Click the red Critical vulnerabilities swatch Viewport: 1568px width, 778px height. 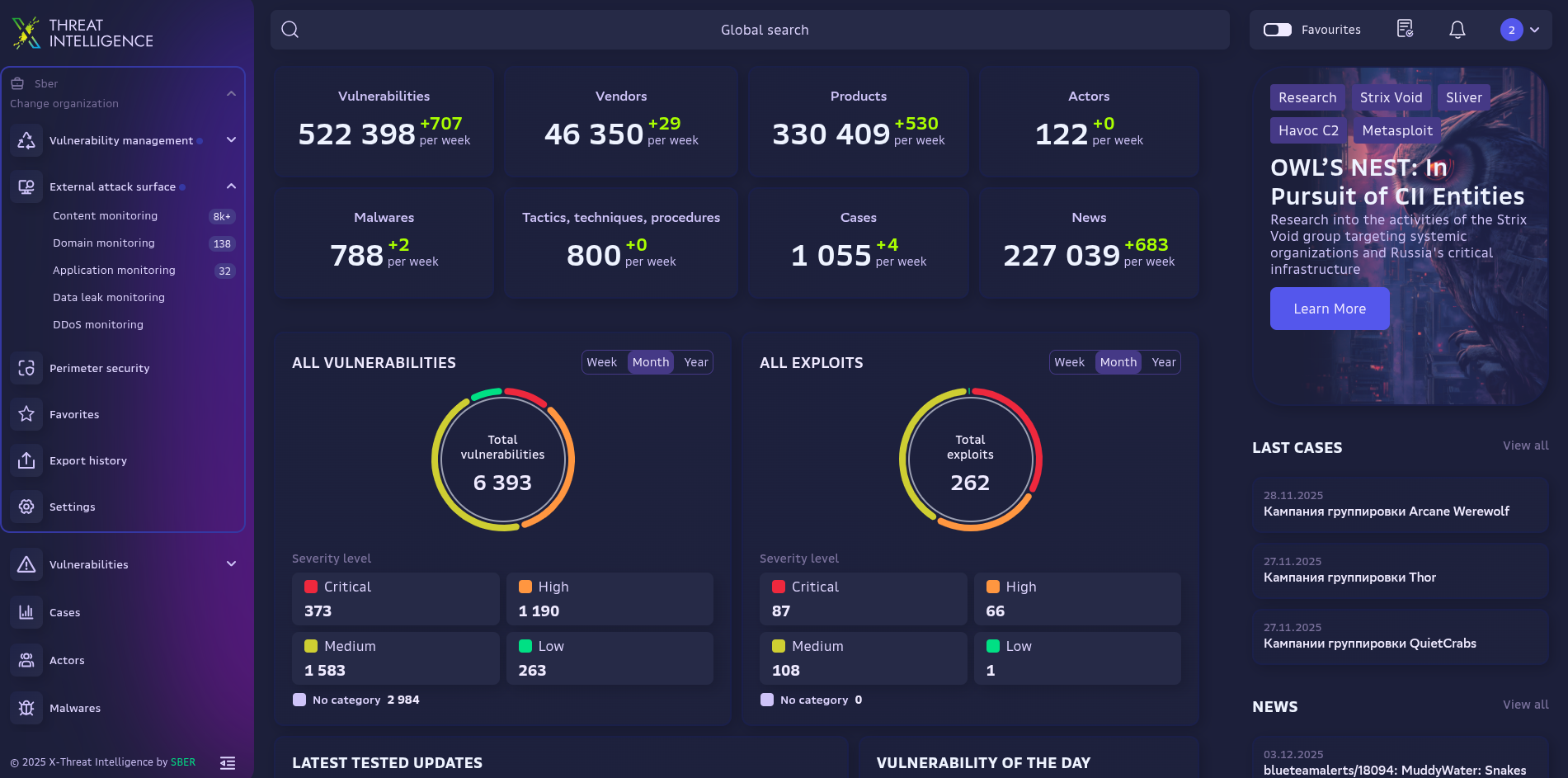click(x=311, y=587)
